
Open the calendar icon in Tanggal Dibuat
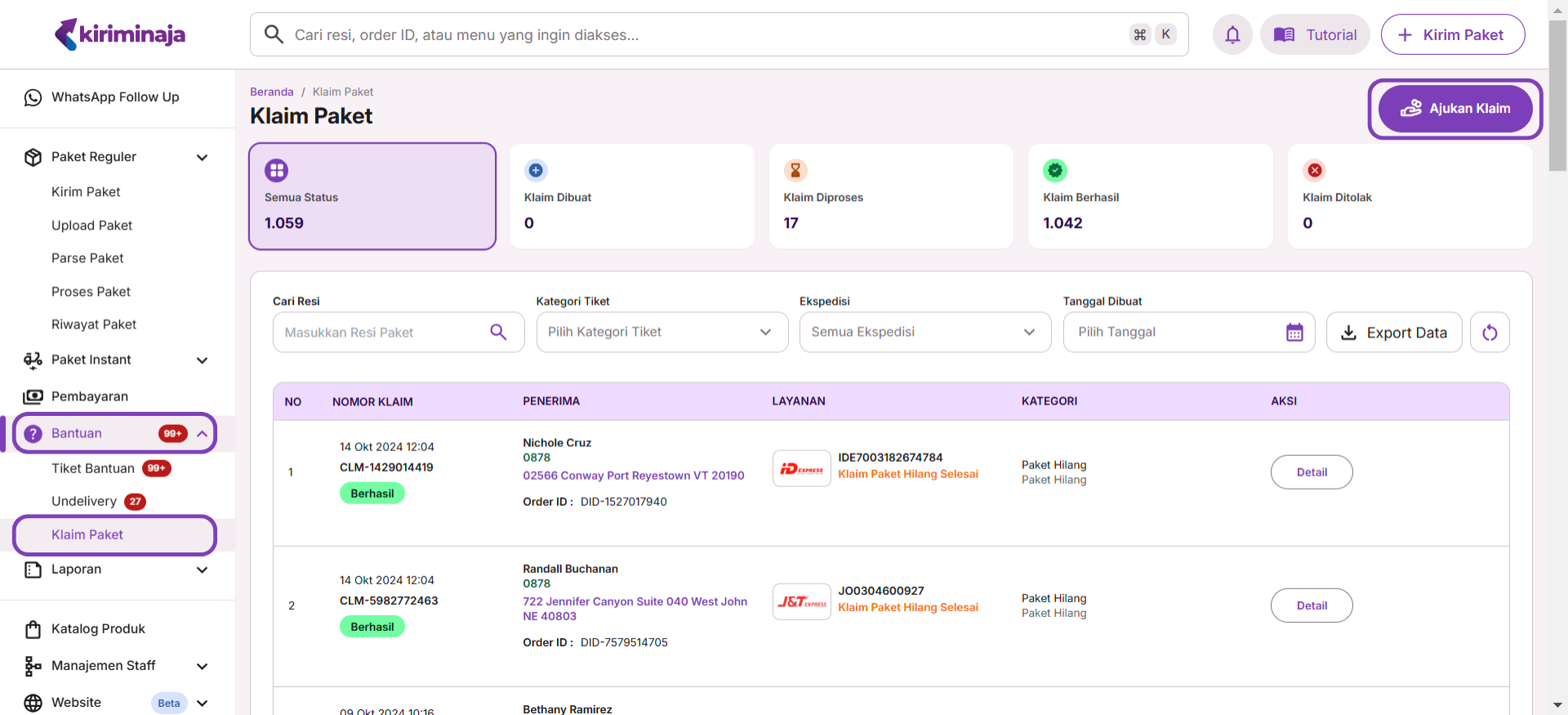tap(1294, 333)
